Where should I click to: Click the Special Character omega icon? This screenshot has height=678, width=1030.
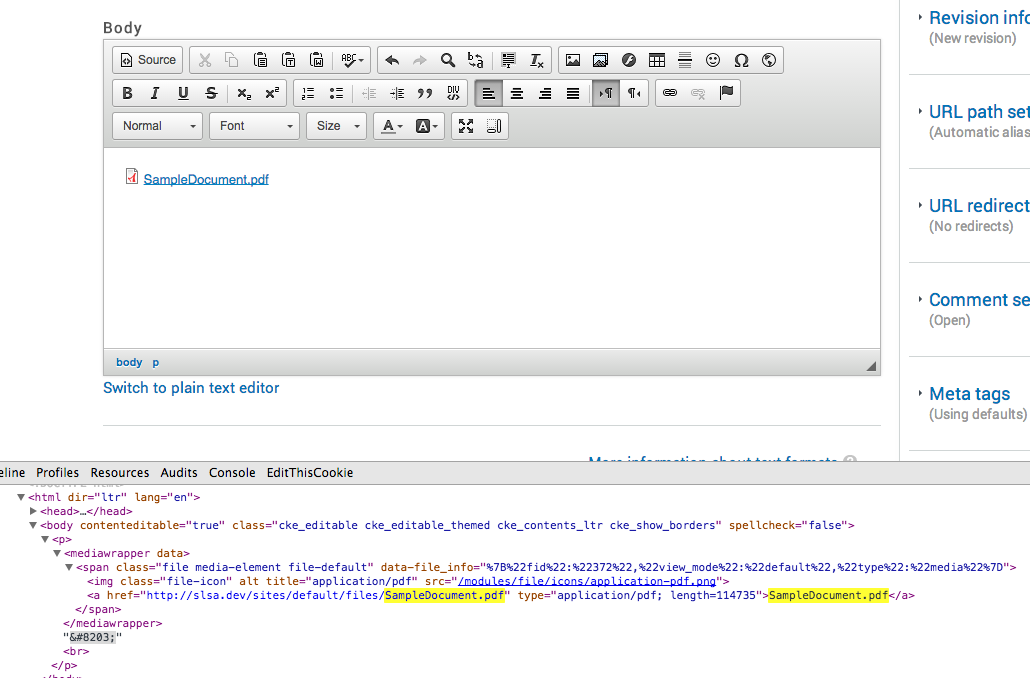pos(741,60)
